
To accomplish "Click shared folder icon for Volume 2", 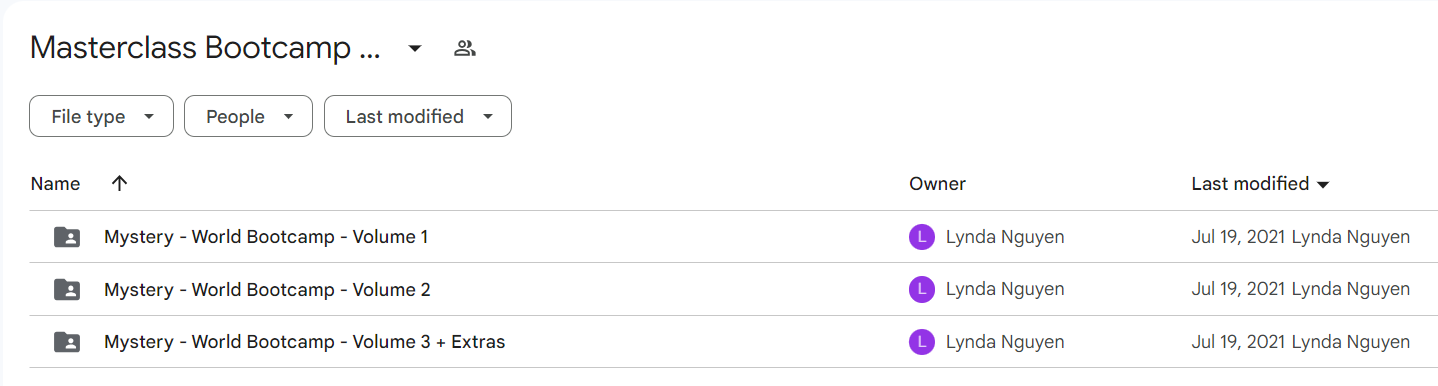I will [67, 290].
